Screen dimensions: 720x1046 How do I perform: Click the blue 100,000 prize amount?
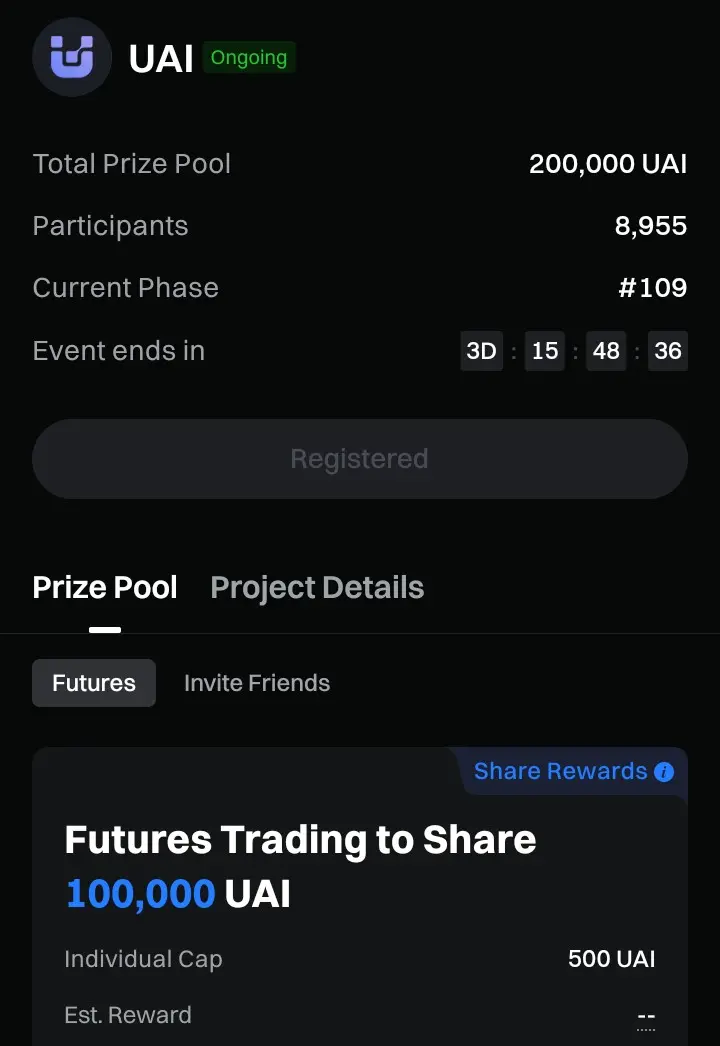(x=141, y=893)
